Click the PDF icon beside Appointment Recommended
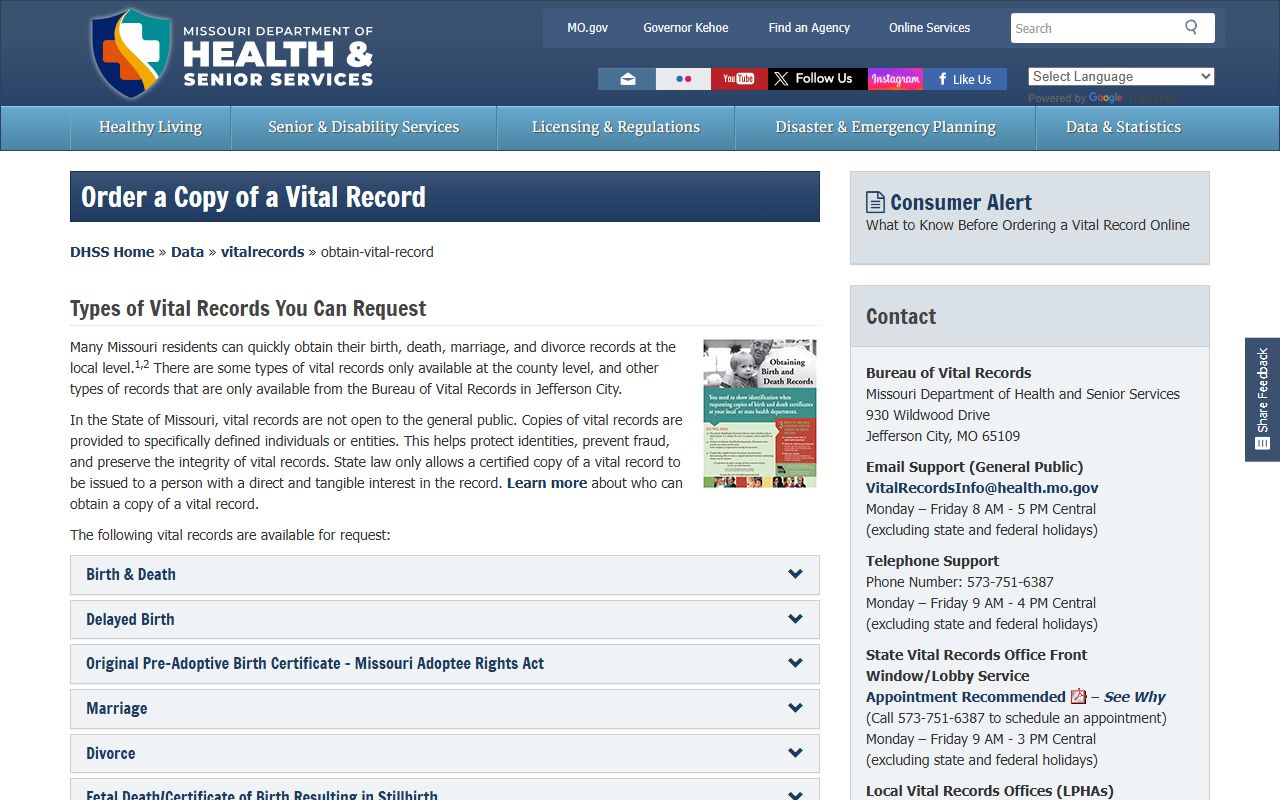The width and height of the screenshot is (1280, 800). [x=1078, y=697]
